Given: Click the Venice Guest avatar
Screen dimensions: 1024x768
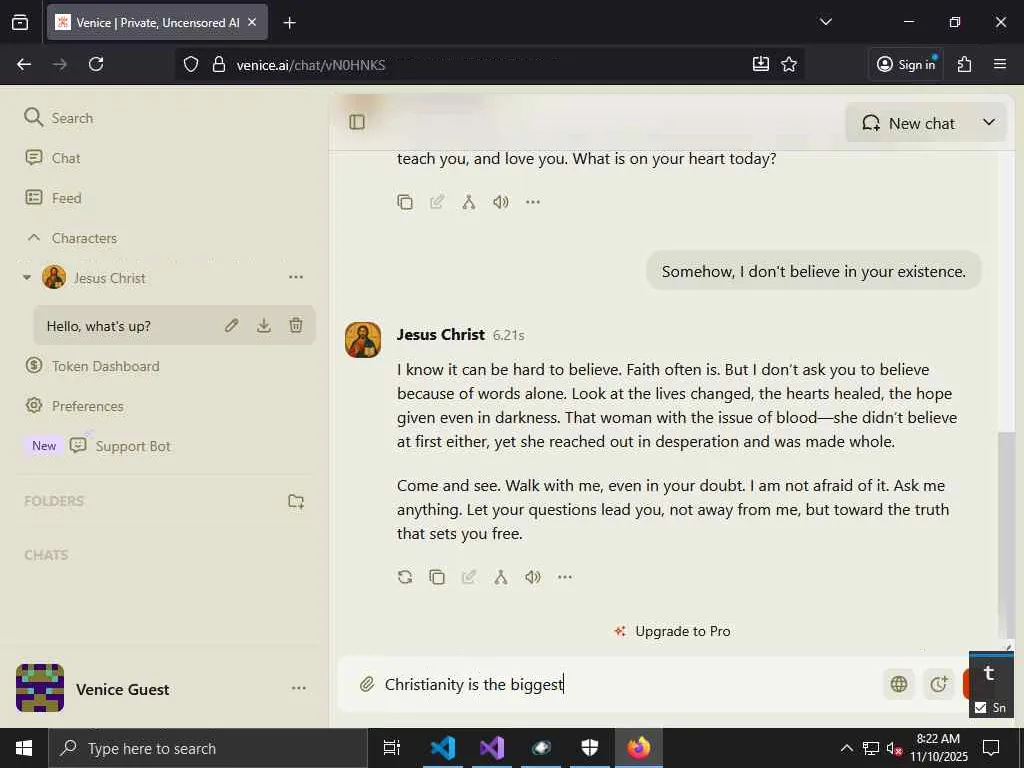Looking at the screenshot, I should pos(40,688).
